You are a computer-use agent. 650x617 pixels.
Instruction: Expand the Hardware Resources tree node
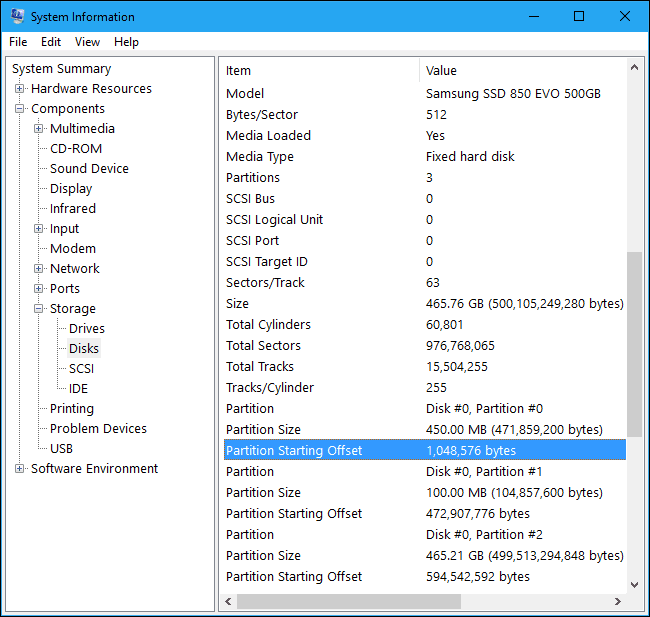[x=20, y=89]
